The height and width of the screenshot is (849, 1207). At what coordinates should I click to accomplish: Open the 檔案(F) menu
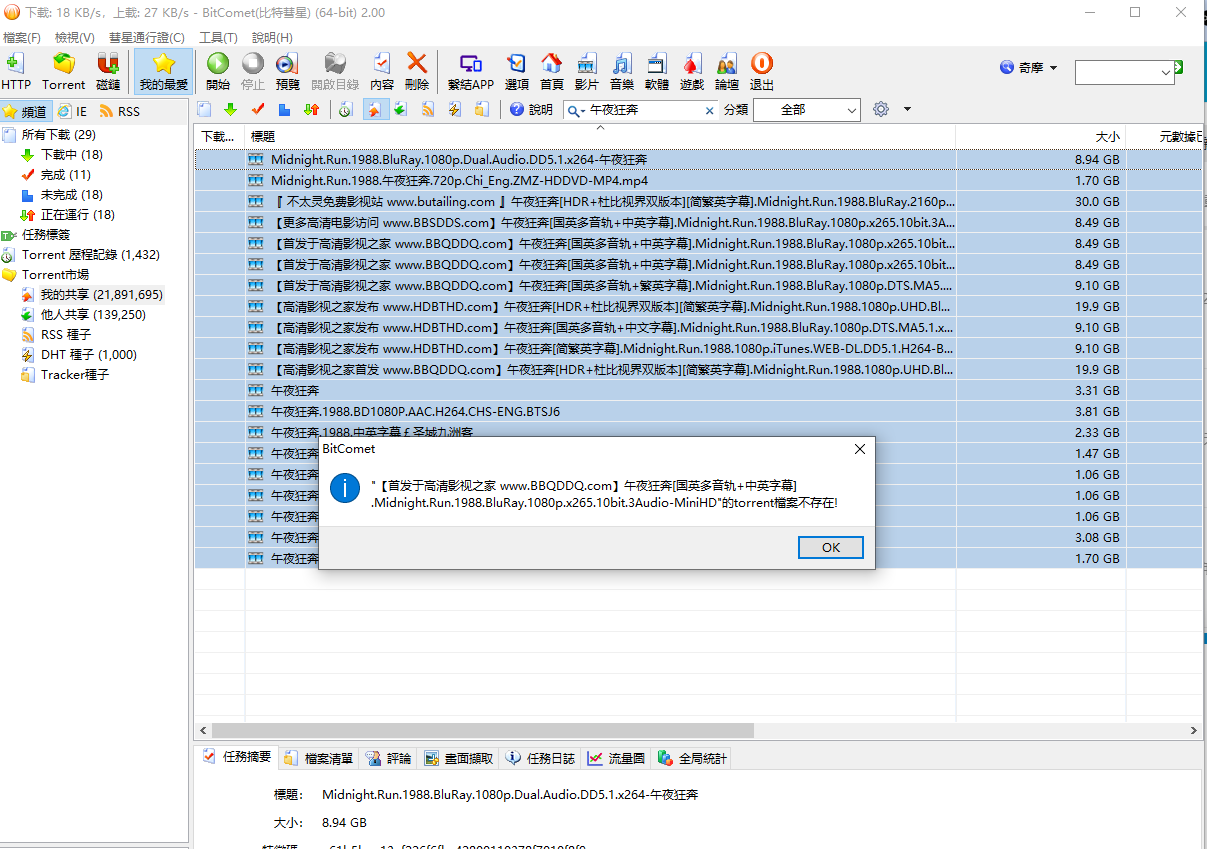pos(22,37)
